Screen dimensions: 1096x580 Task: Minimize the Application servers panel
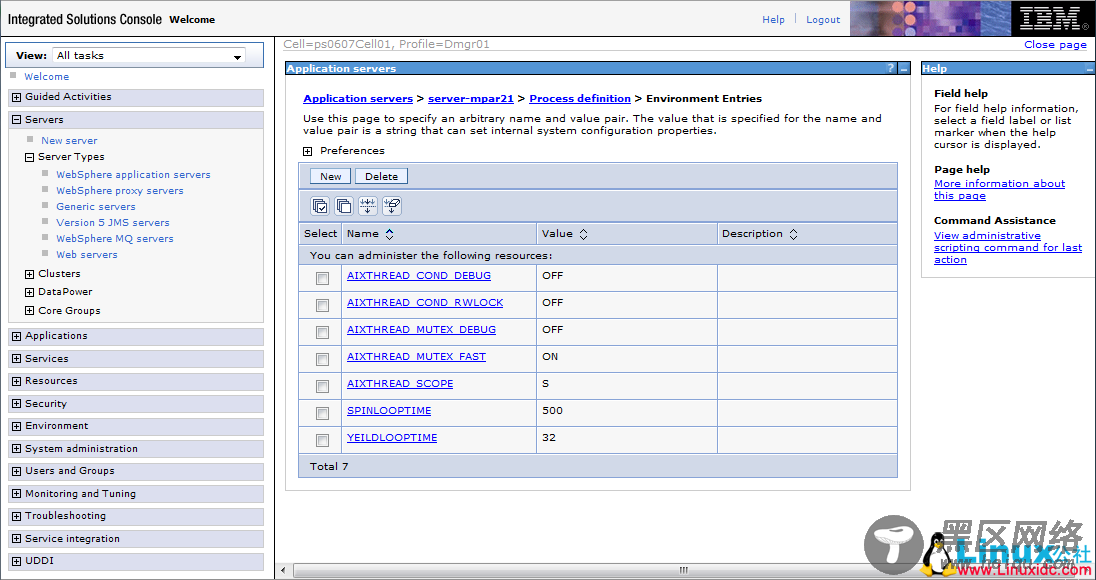[x=904, y=68]
